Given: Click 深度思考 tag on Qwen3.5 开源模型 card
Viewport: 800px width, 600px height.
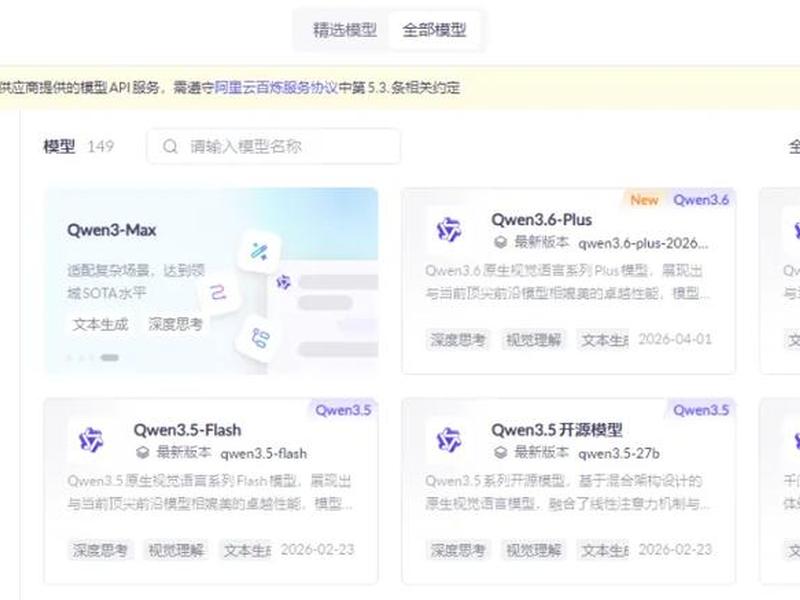Looking at the screenshot, I should [458, 550].
